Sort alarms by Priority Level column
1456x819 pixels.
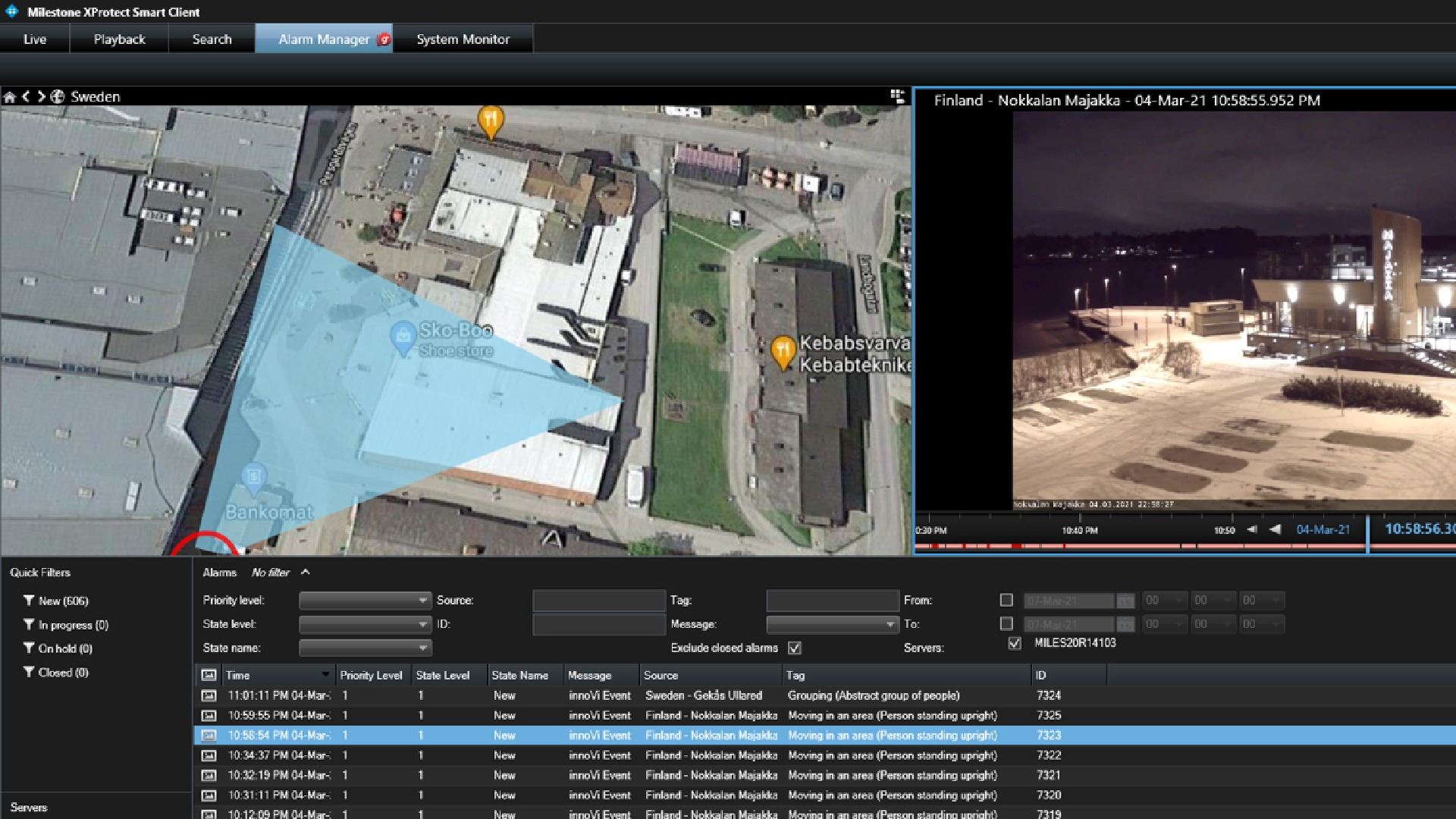click(x=372, y=675)
